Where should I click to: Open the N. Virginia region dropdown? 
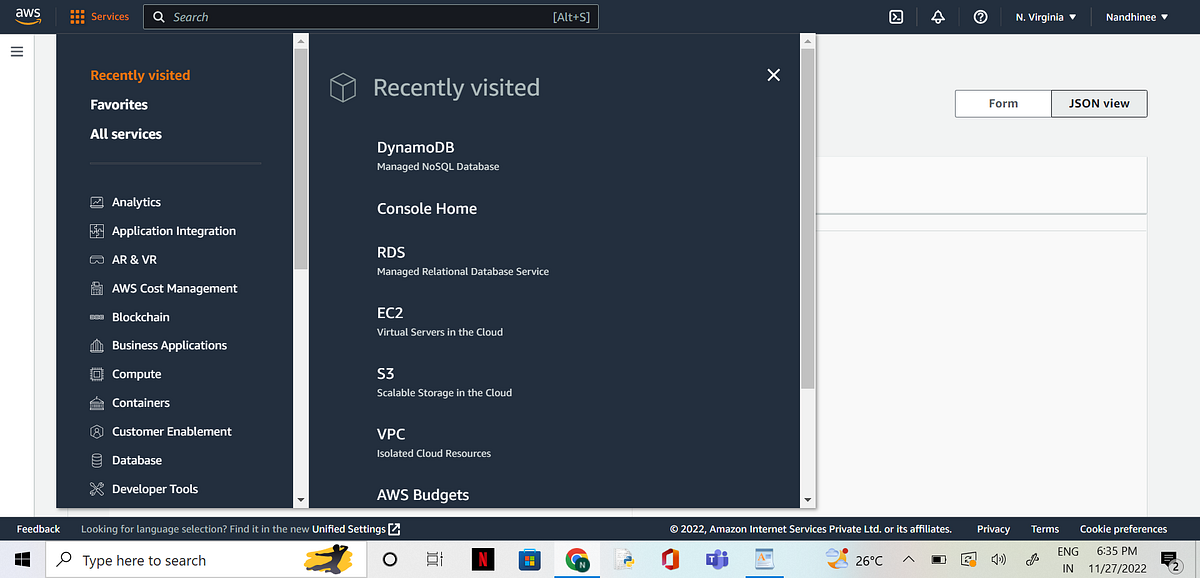coord(1044,16)
